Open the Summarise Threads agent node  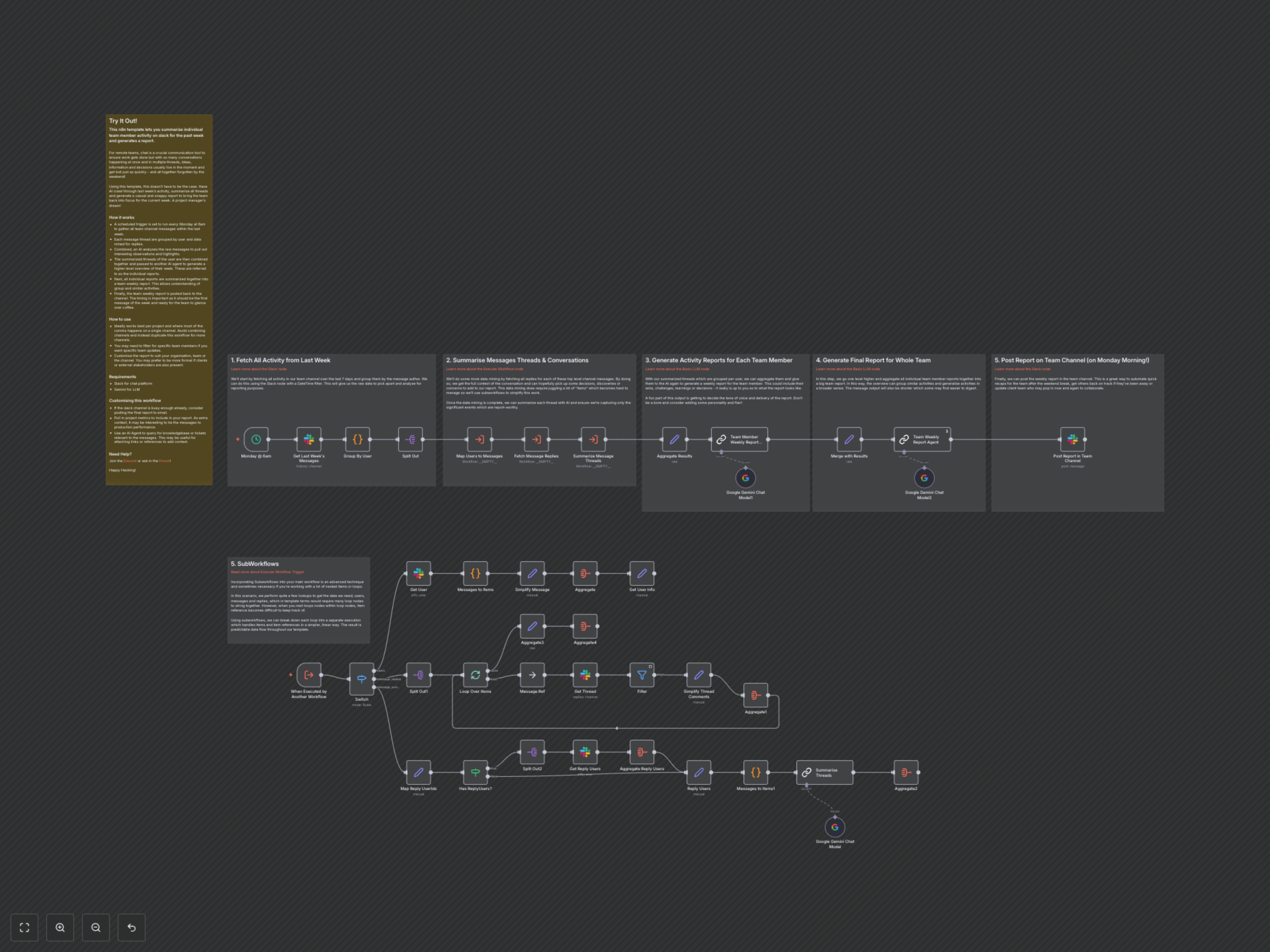pyautogui.click(x=825, y=773)
